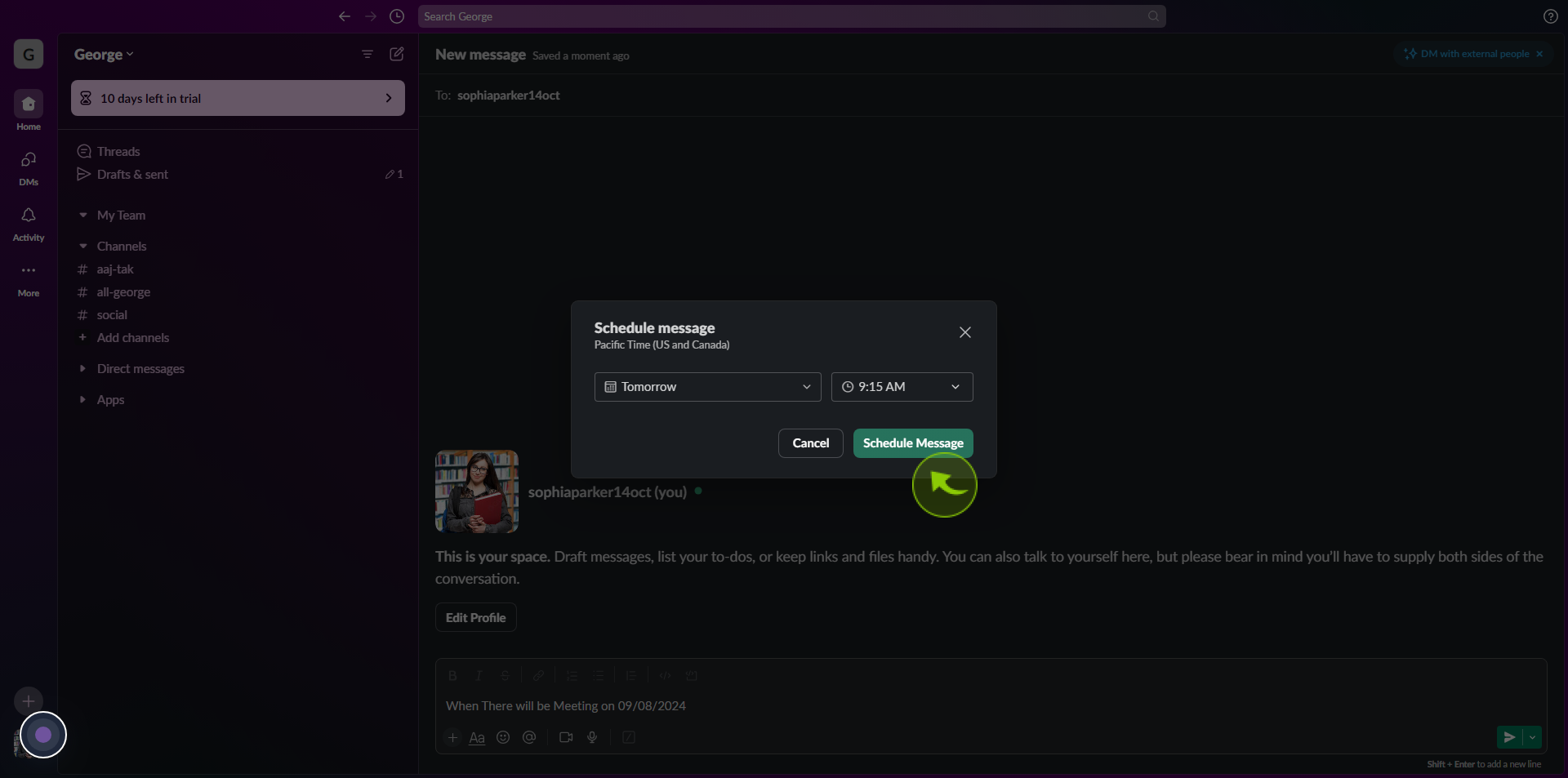Open the DMs tab
The width and height of the screenshot is (1568, 778).
(29, 168)
